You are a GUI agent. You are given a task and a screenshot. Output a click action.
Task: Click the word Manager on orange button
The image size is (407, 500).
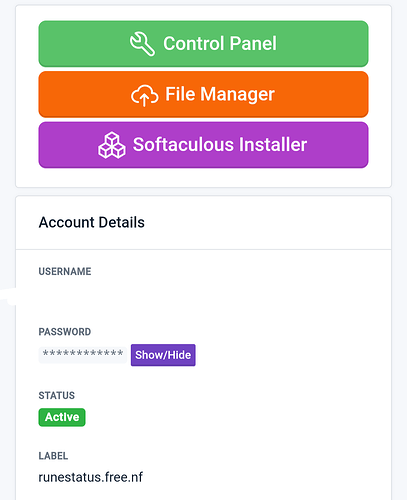pos(237,95)
